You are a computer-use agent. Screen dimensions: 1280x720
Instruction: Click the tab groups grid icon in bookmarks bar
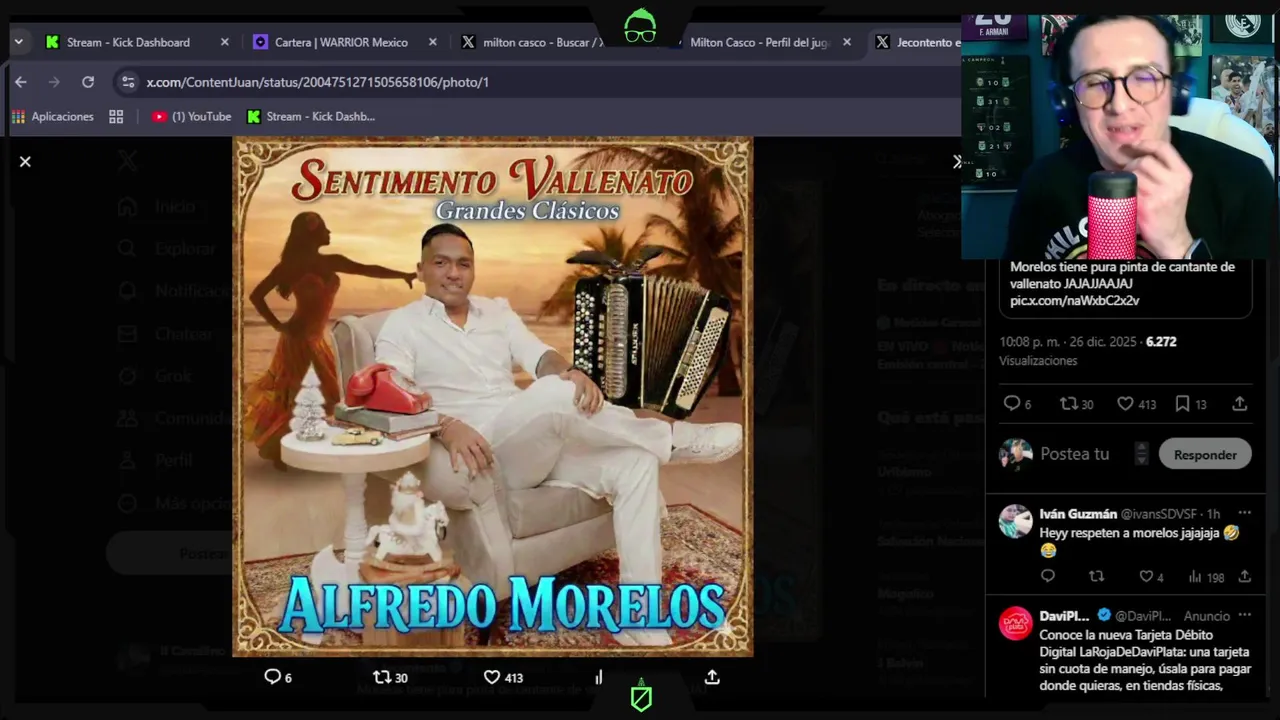(x=116, y=117)
